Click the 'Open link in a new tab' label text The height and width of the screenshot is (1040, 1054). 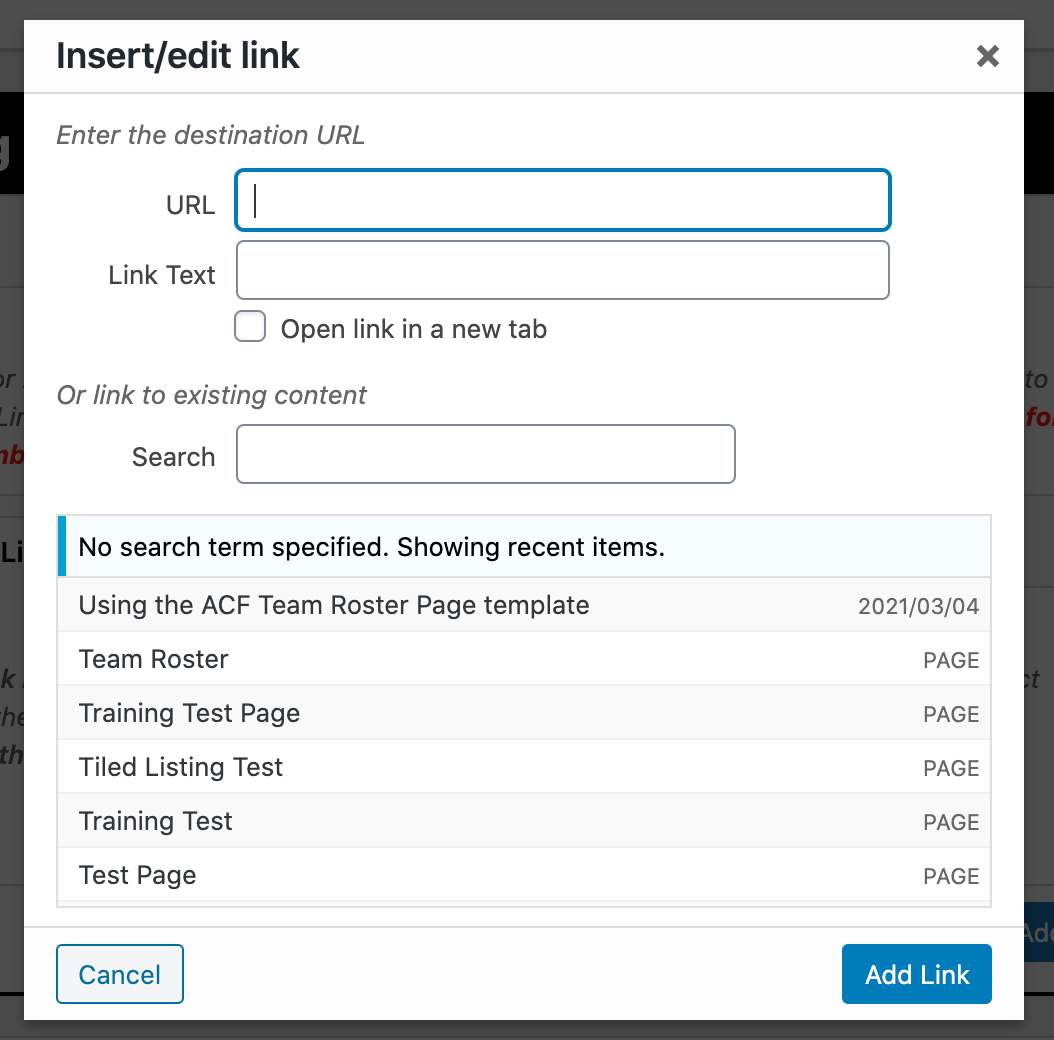point(413,329)
